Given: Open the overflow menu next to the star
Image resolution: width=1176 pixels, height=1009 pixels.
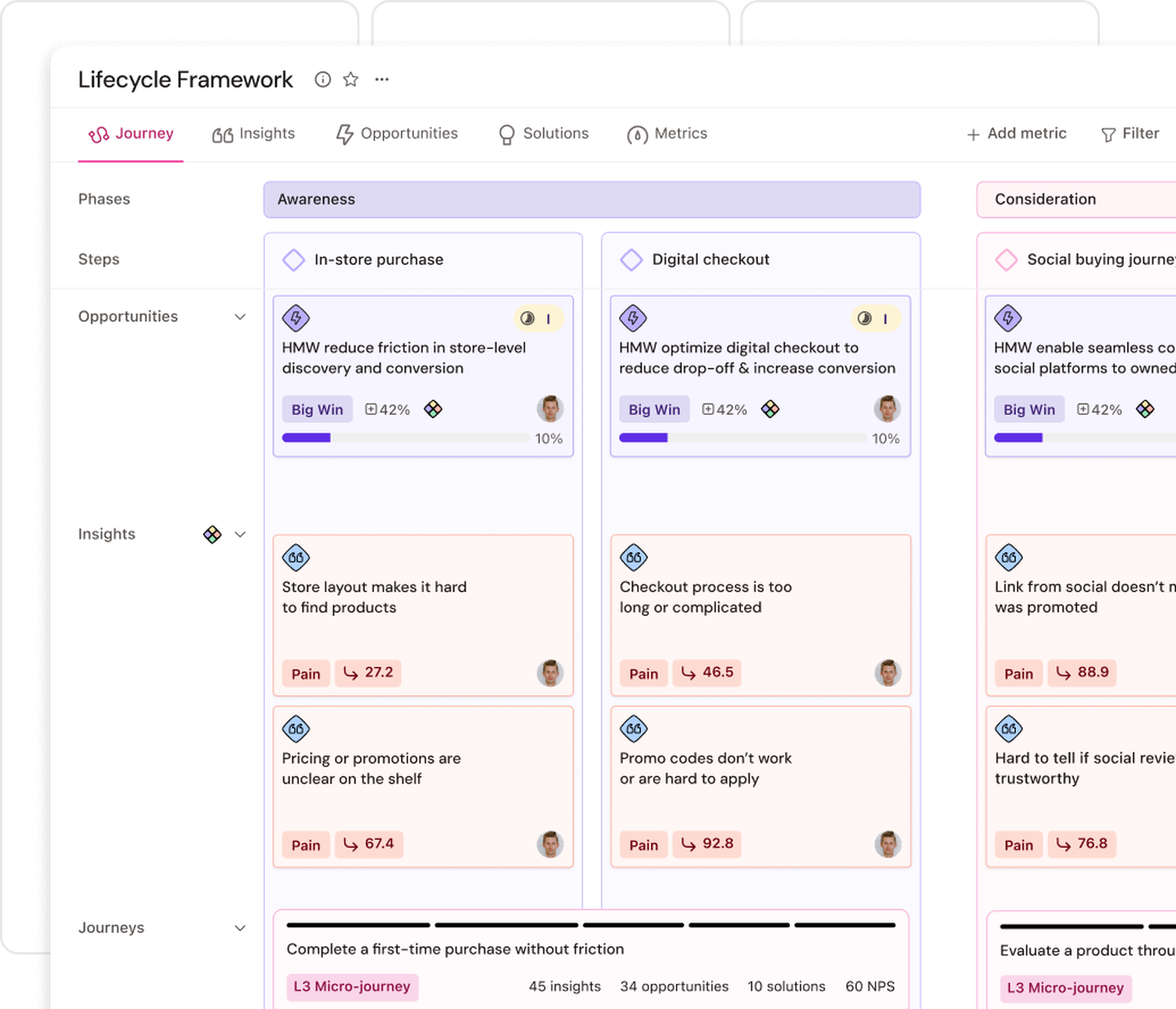Looking at the screenshot, I should tap(381, 79).
